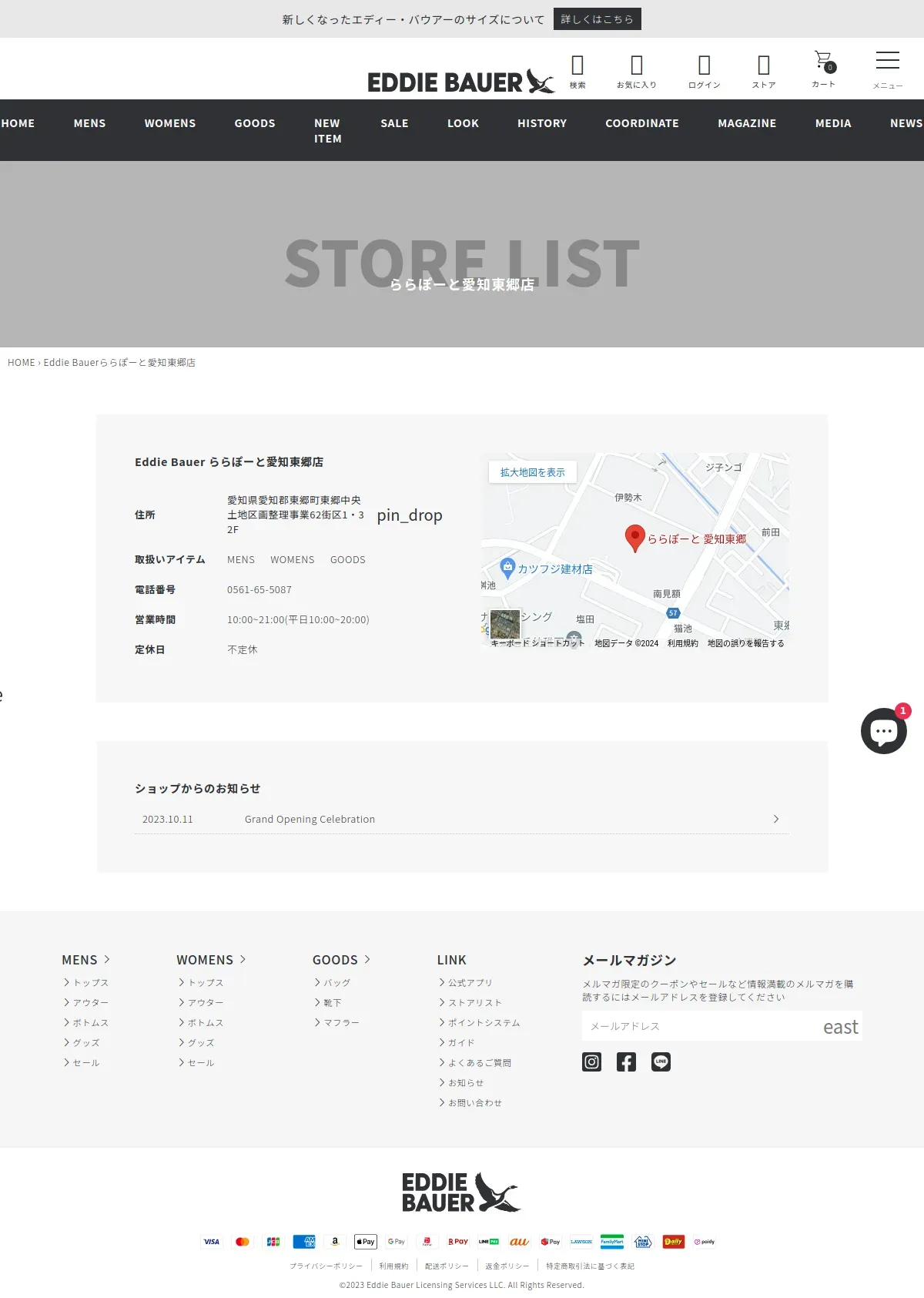Click the 詳しくはこちら banner button
The height and width of the screenshot is (1298, 924).
click(x=598, y=19)
